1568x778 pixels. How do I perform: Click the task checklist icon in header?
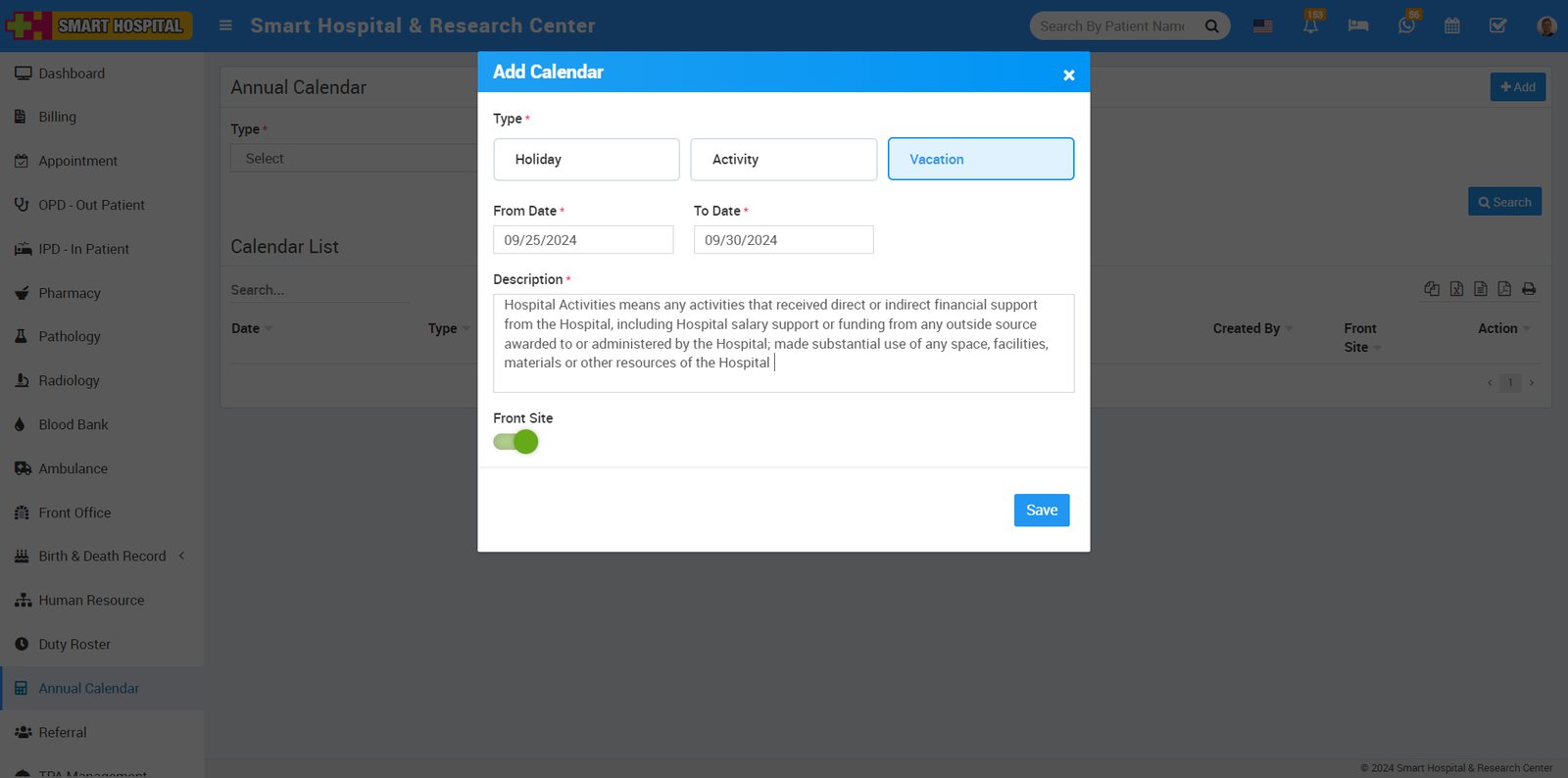point(1498,26)
